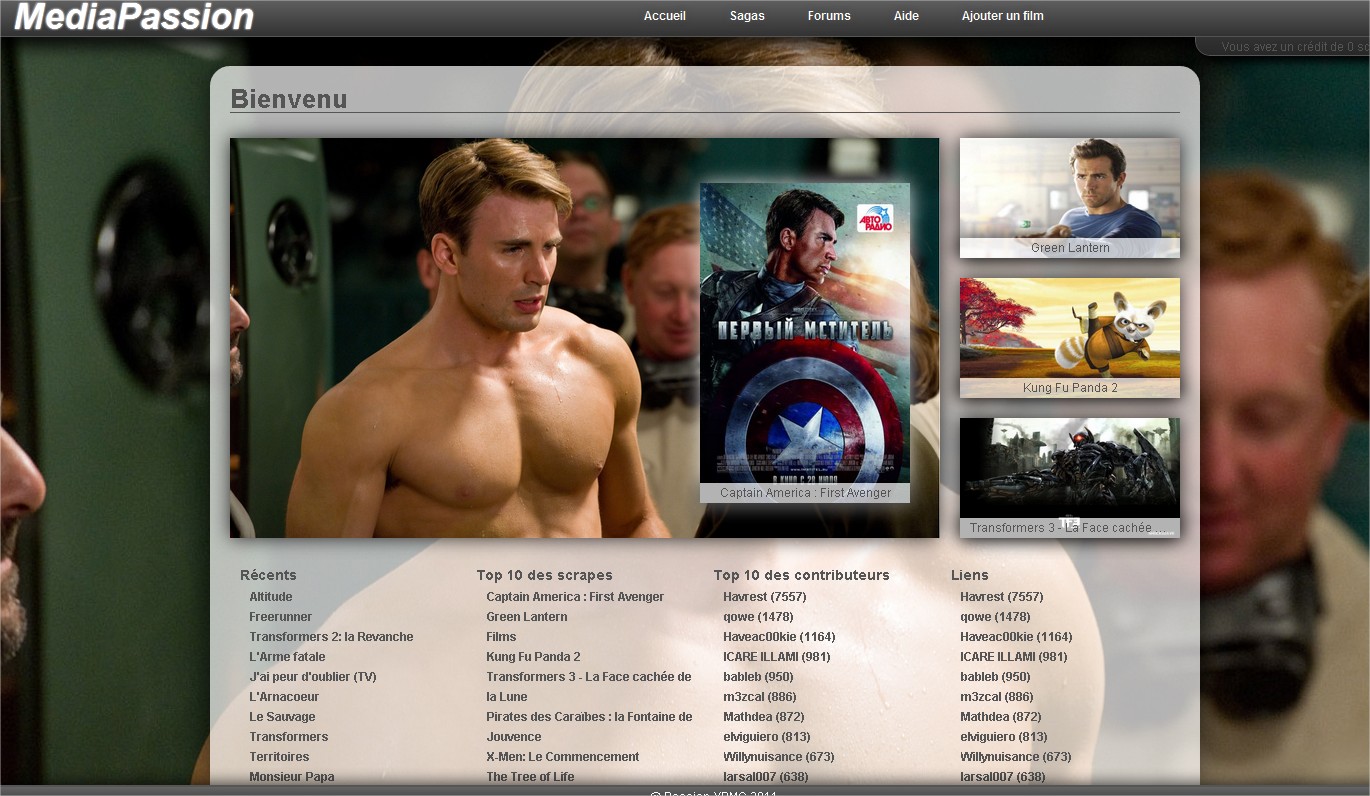This screenshot has height=796, width=1370.
Task: Click the MediaPassion logo
Action: (x=134, y=17)
